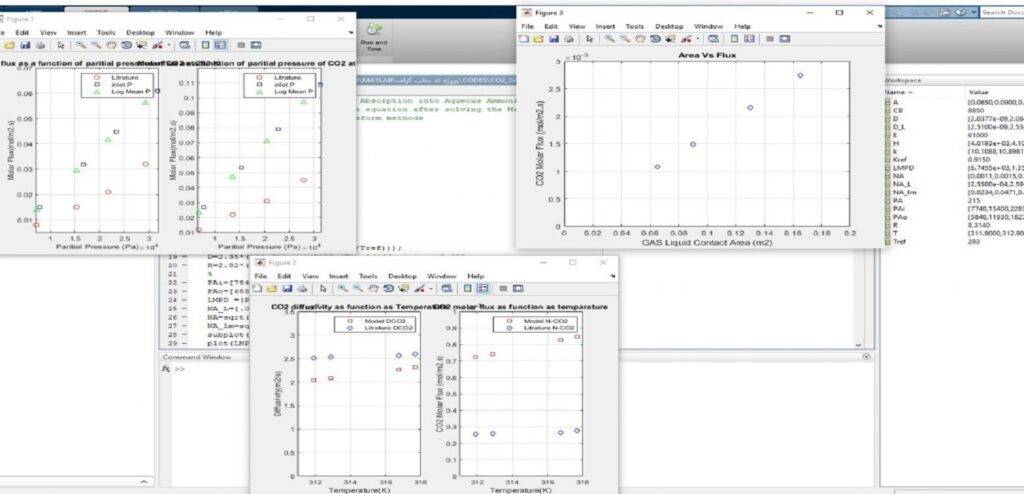Click Print icon in Figure 3 toolbar

click(569, 39)
